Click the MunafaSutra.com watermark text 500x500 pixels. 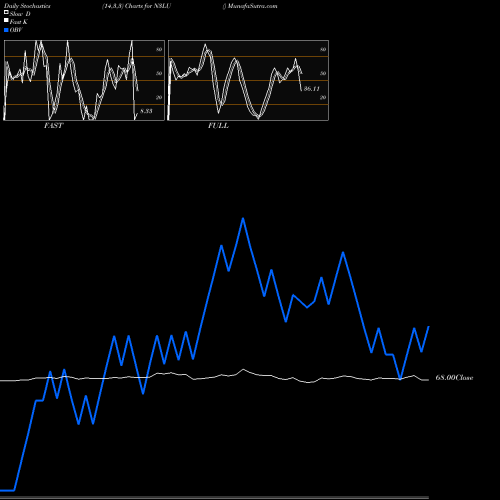pyautogui.click(x=253, y=6)
